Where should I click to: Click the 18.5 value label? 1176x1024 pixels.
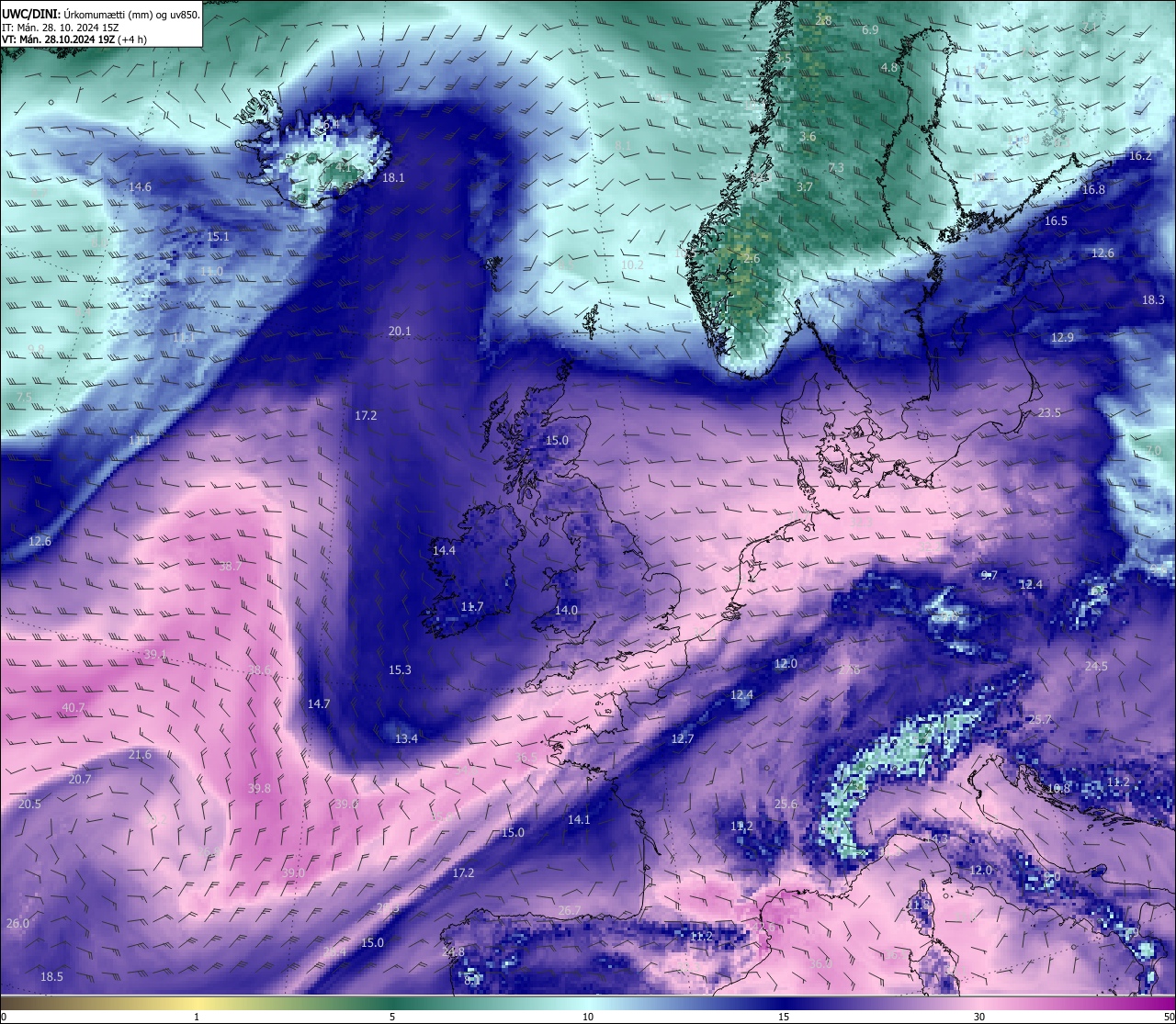(51, 976)
